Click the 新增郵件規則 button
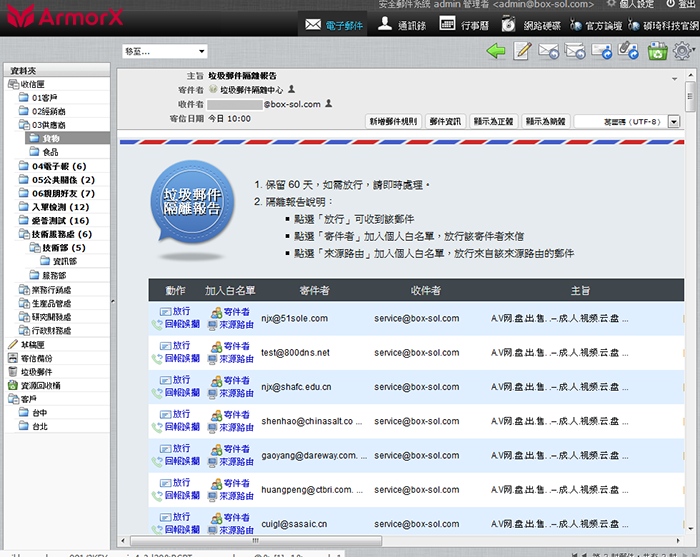 pos(393,121)
